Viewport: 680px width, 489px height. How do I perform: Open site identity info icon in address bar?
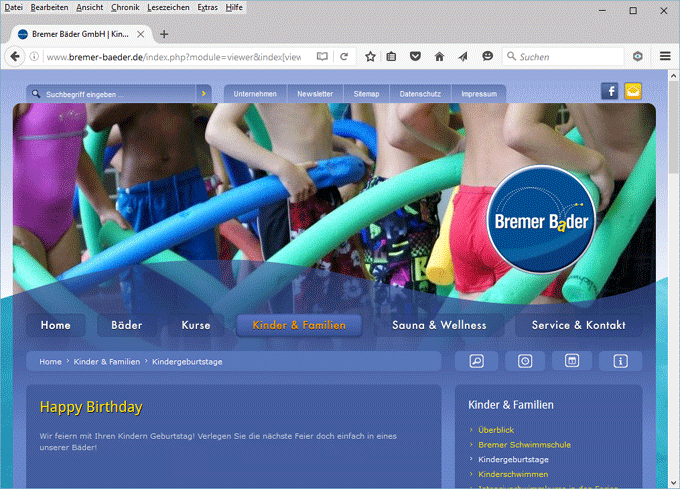point(34,56)
